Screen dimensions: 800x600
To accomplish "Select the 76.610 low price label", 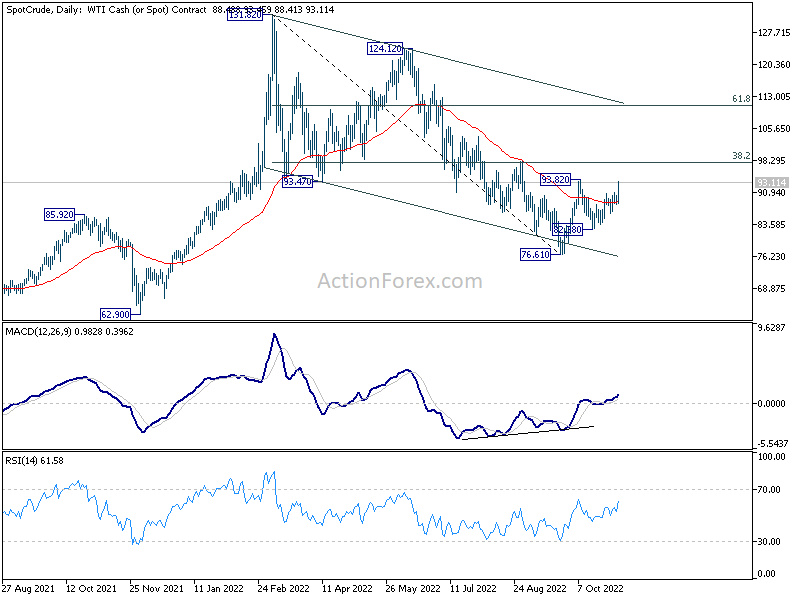I will [536, 254].
